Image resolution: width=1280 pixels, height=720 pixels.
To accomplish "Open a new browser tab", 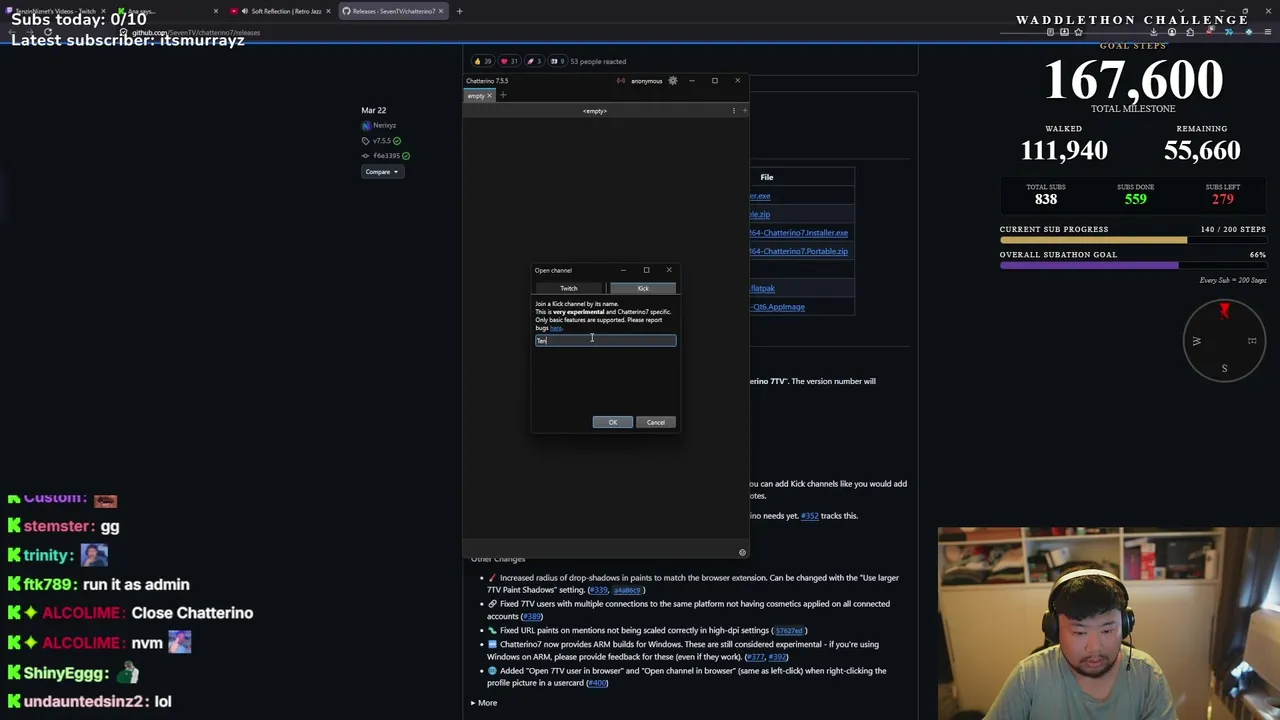I will (459, 11).
